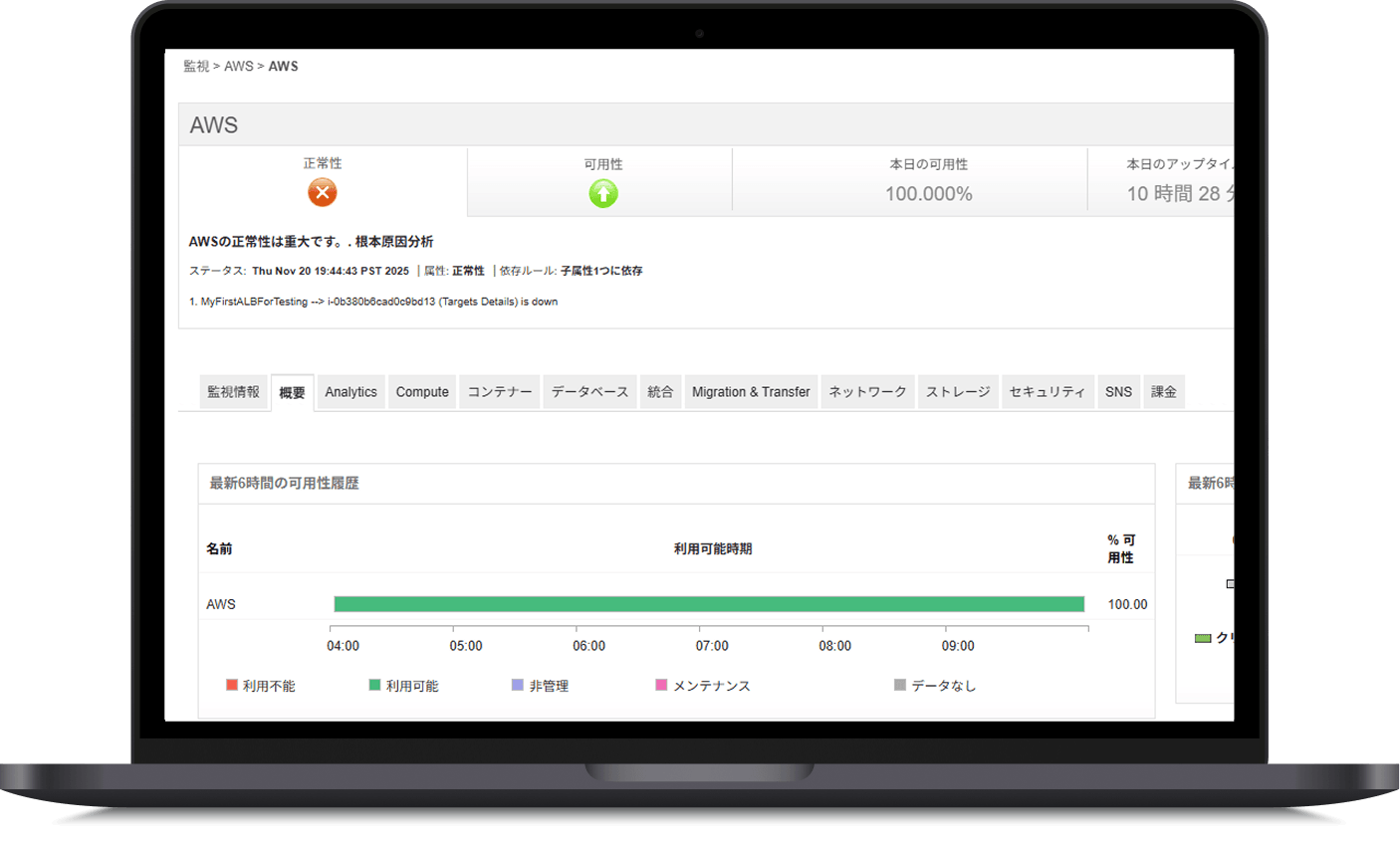Click the pink メンテナンス legend swatch
This screenshot has width=1400, height=844.
(x=661, y=685)
